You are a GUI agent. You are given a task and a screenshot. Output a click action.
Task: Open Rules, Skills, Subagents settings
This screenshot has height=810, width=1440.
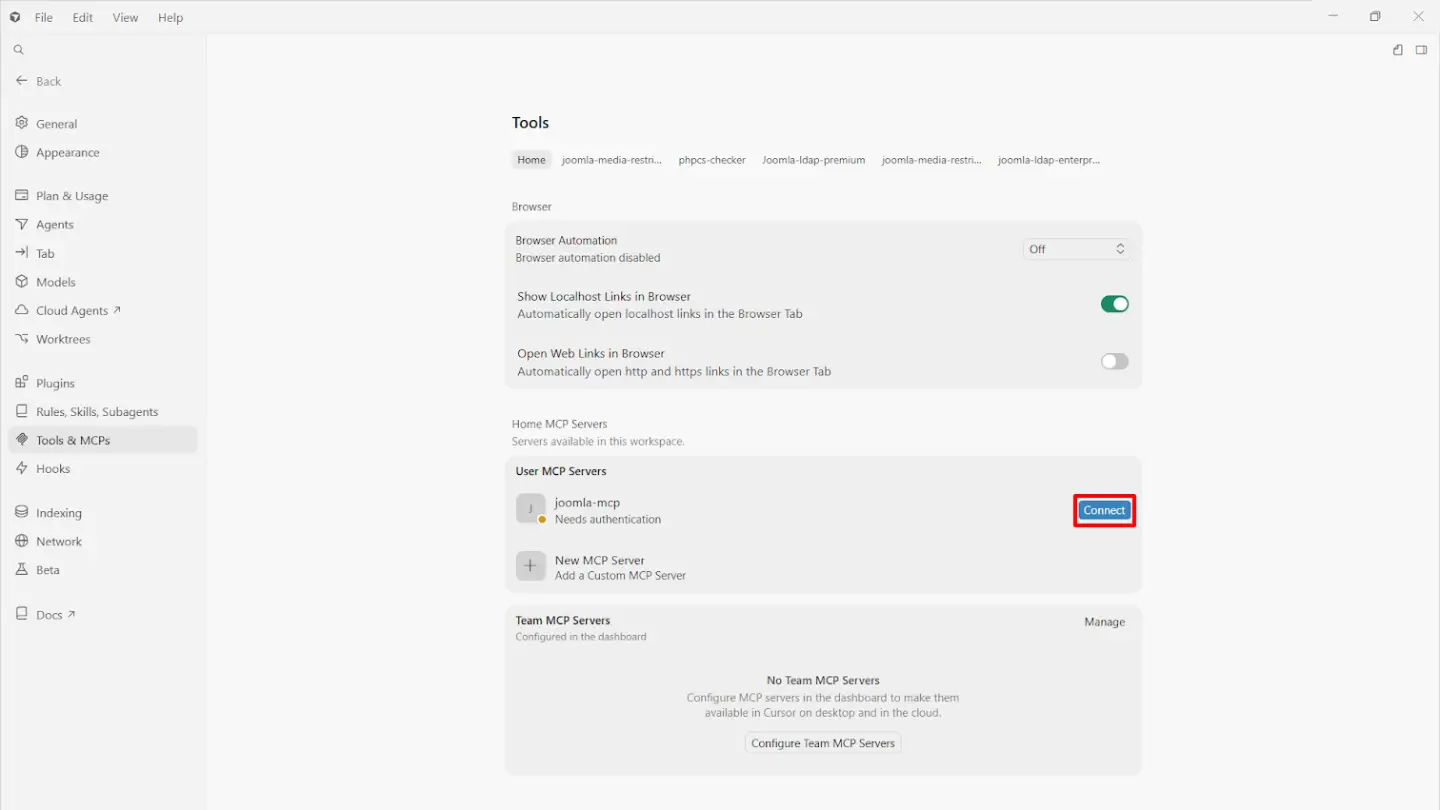[97, 411]
